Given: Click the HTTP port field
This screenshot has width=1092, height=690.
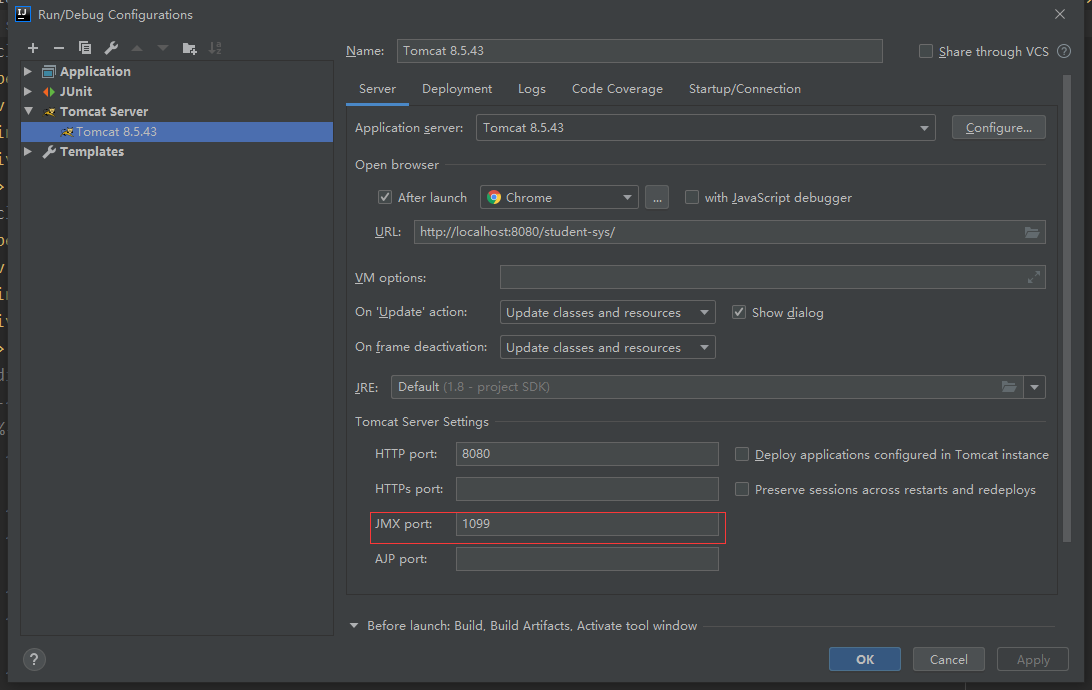Looking at the screenshot, I should (x=587, y=454).
